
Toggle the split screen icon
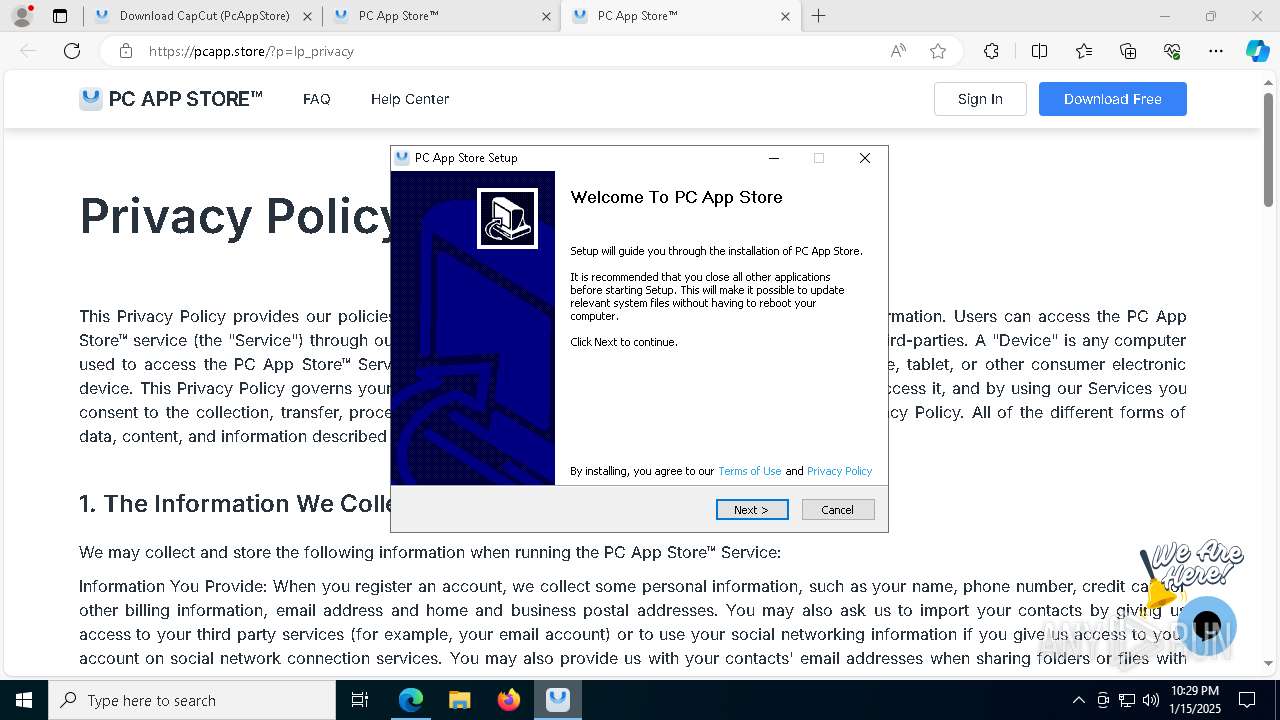(1039, 51)
